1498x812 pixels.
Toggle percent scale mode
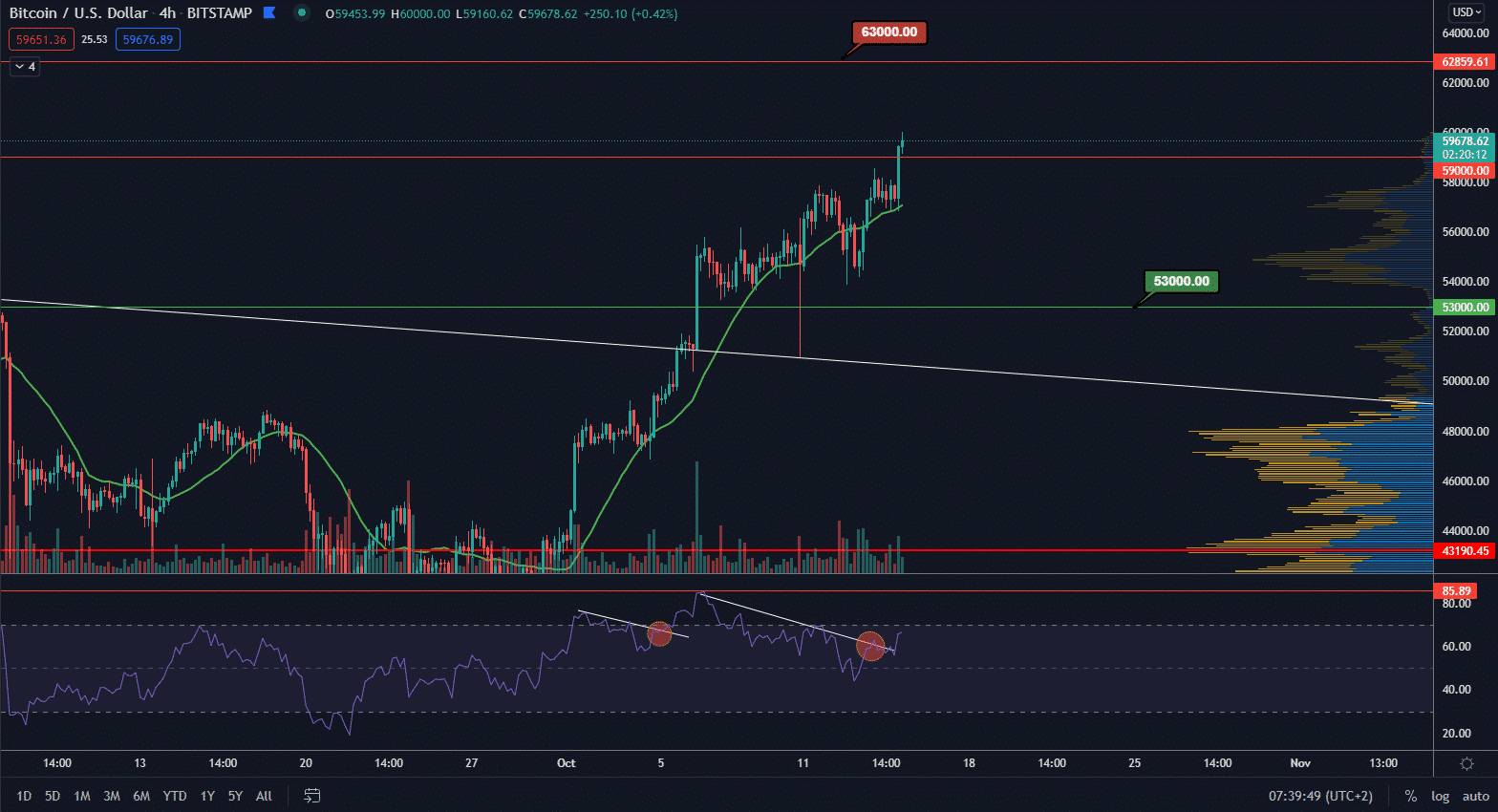click(1410, 796)
